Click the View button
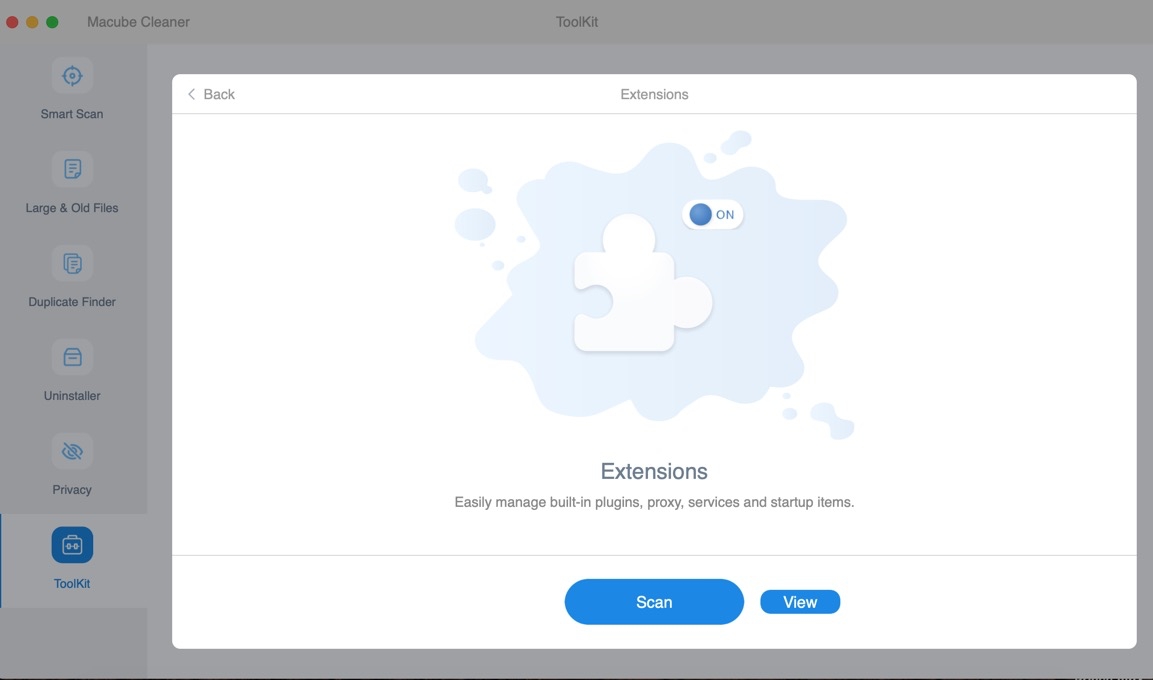 (x=800, y=602)
